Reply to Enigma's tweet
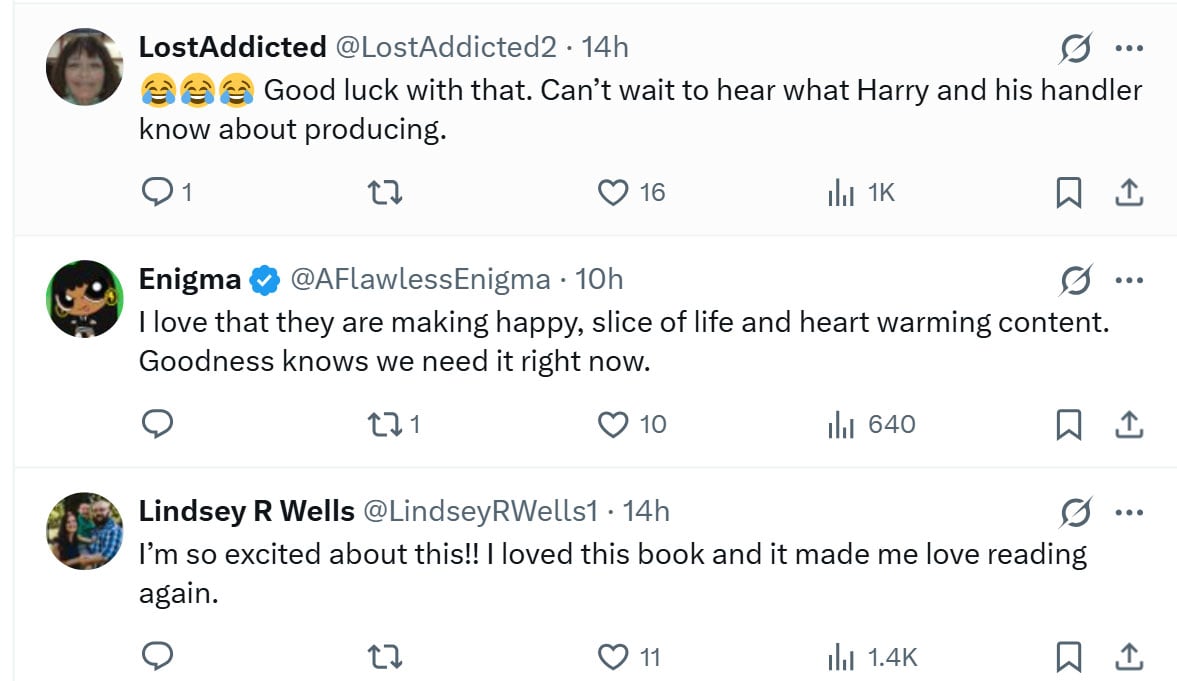Screen dimensions: 1177x681 [x=157, y=425]
